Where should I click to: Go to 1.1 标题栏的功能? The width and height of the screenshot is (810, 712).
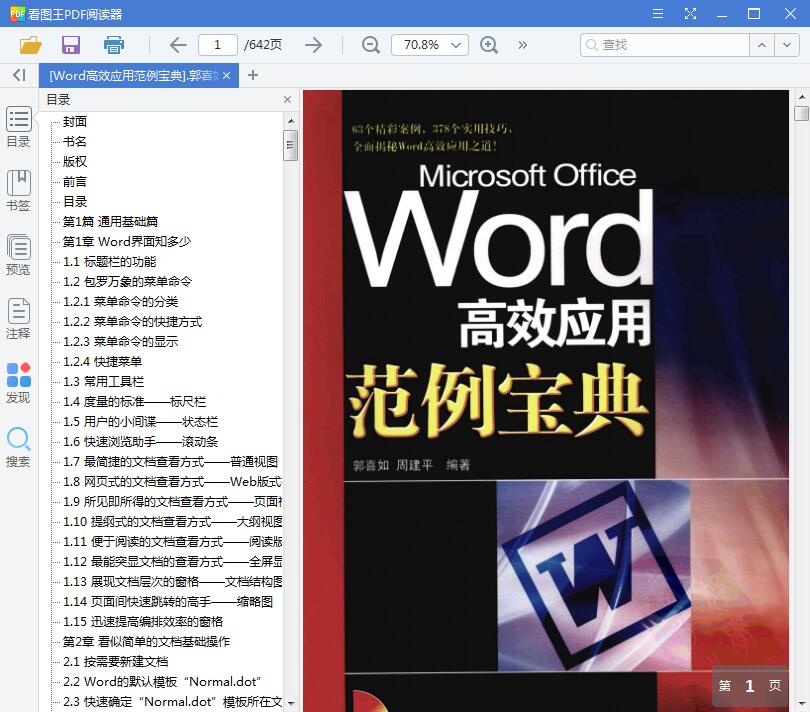click(x=110, y=262)
